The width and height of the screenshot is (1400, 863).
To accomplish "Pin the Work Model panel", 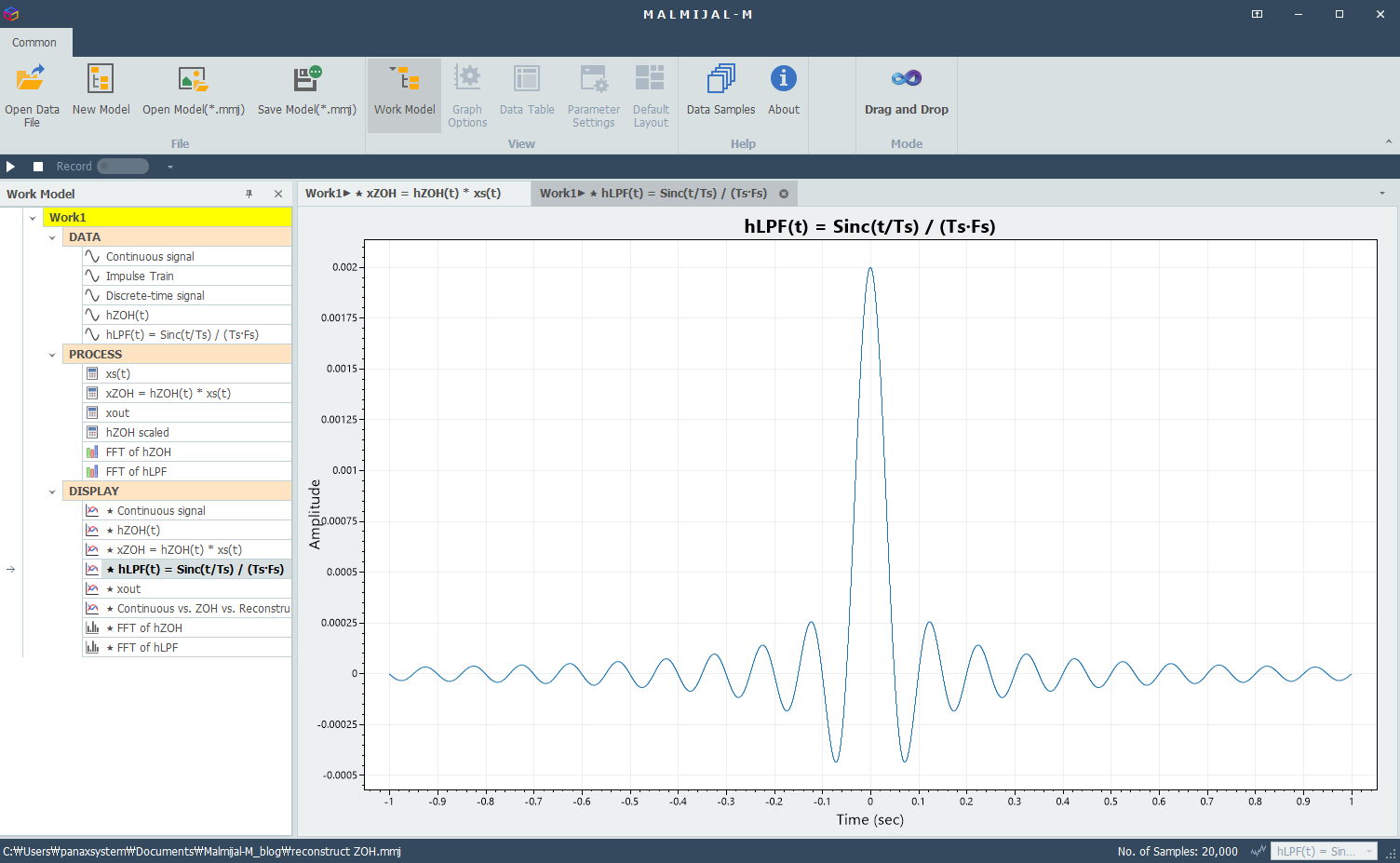I will [249, 194].
